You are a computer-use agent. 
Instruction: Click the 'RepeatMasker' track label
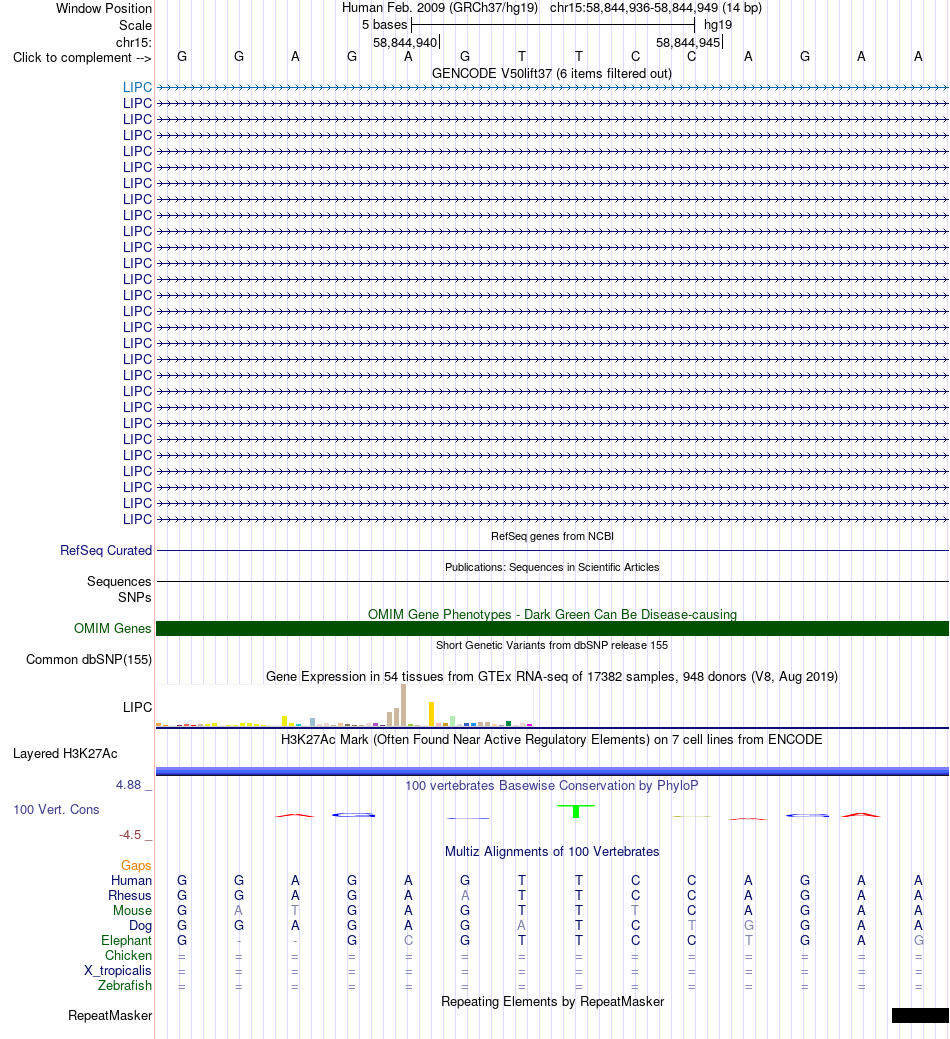(x=110, y=1016)
